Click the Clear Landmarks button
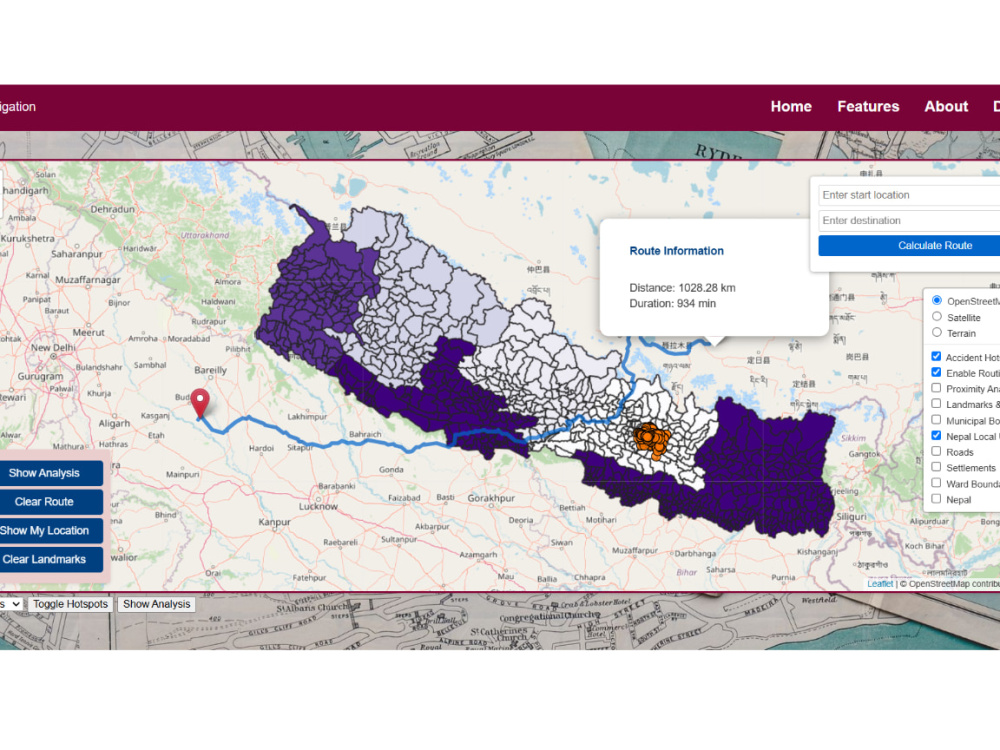 click(50, 559)
